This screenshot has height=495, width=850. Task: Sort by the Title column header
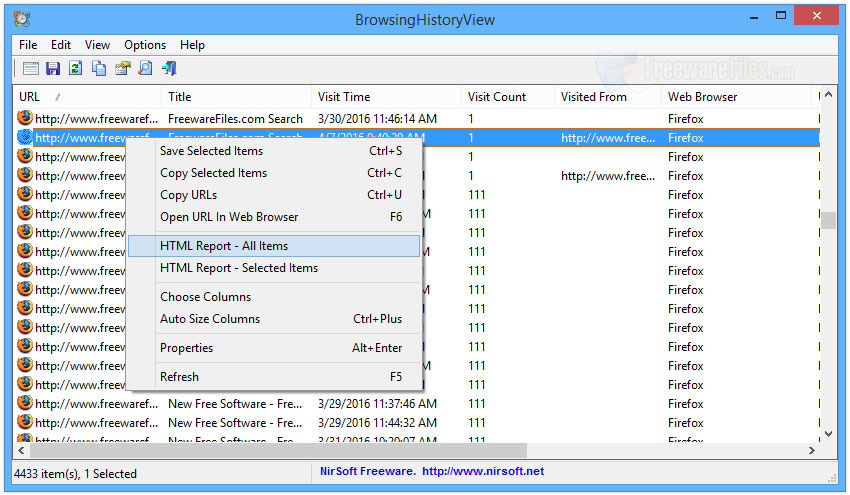[236, 97]
